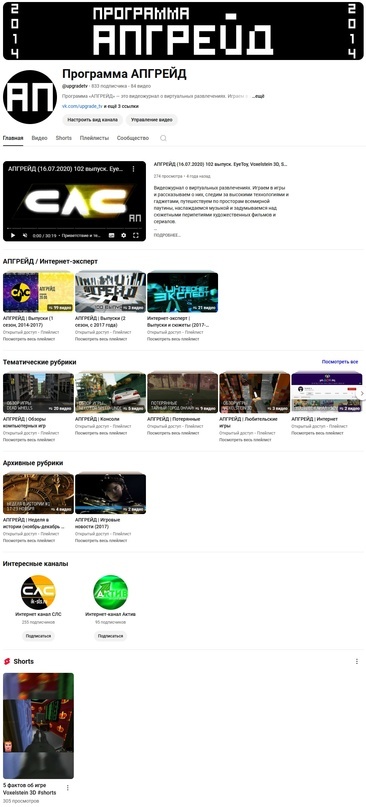This screenshot has width=366, height=807.
Task: Click Управление видео button
Action: (x=151, y=120)
